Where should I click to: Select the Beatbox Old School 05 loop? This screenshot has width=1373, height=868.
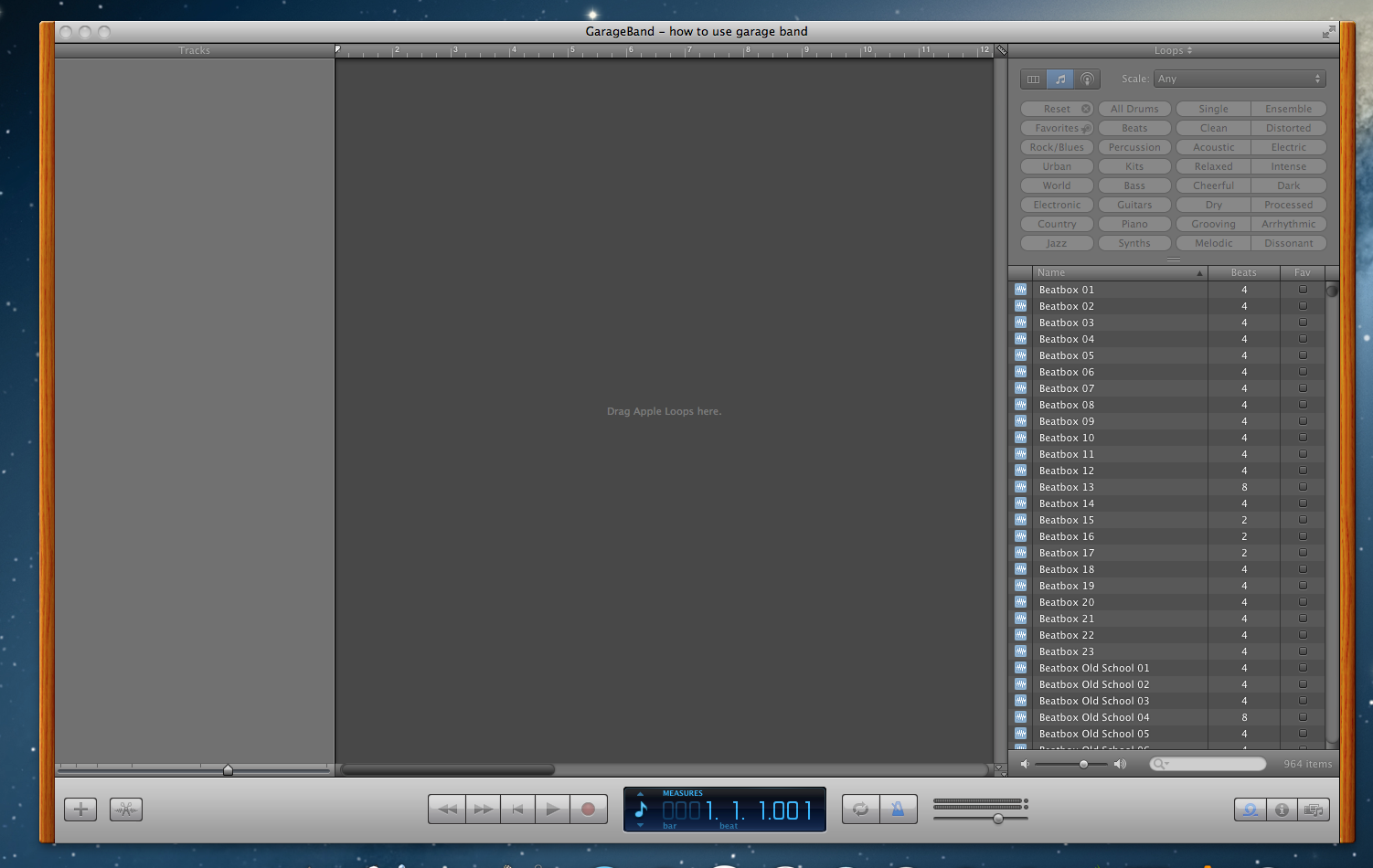click(x=1167, y=734)
